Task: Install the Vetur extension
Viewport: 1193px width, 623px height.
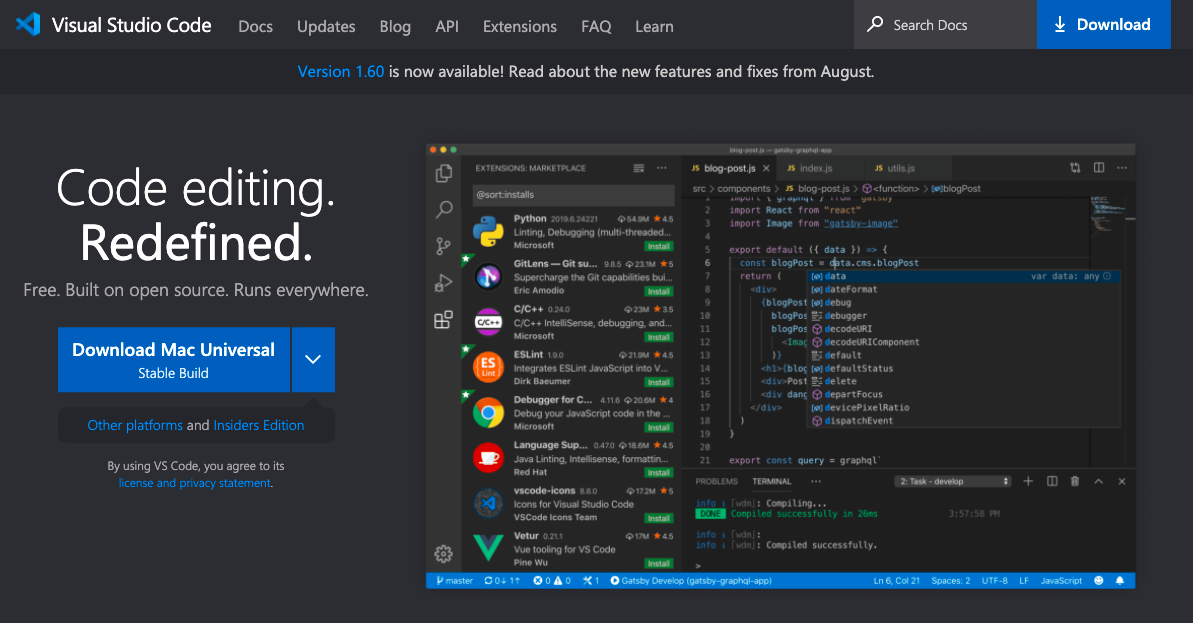Action: click(x=658, y=564)
